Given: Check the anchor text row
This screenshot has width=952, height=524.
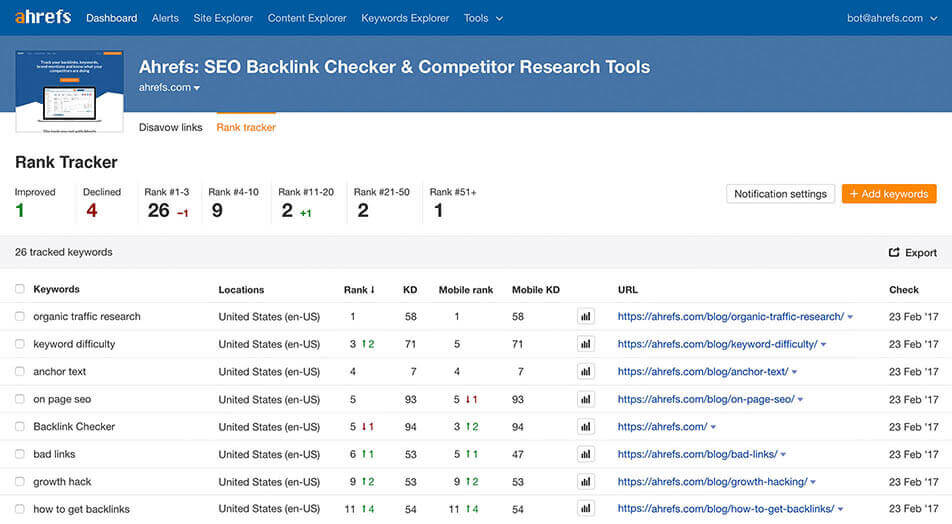Looking at the screenshot, I should [x=20, y=371].
